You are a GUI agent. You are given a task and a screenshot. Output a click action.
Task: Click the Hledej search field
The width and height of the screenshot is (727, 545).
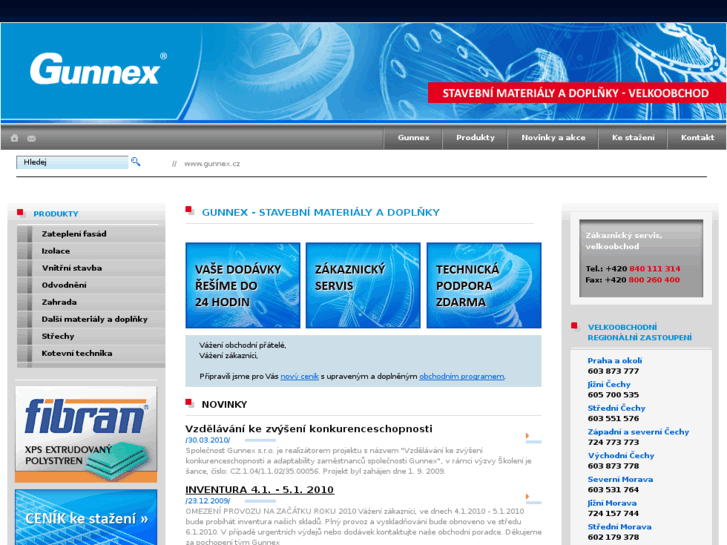(x=72, y=162)
